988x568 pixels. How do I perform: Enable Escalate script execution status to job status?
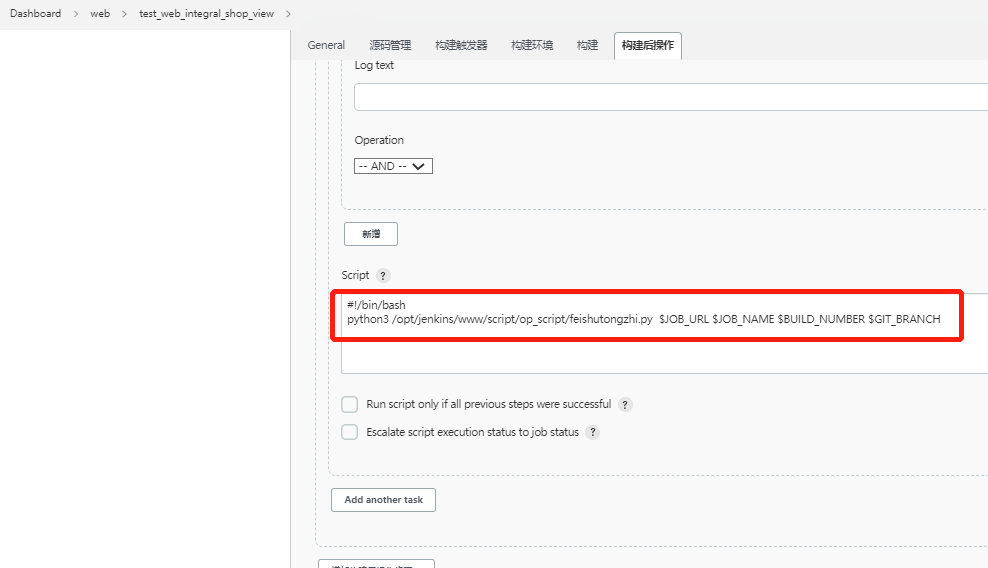pos(350,432)
